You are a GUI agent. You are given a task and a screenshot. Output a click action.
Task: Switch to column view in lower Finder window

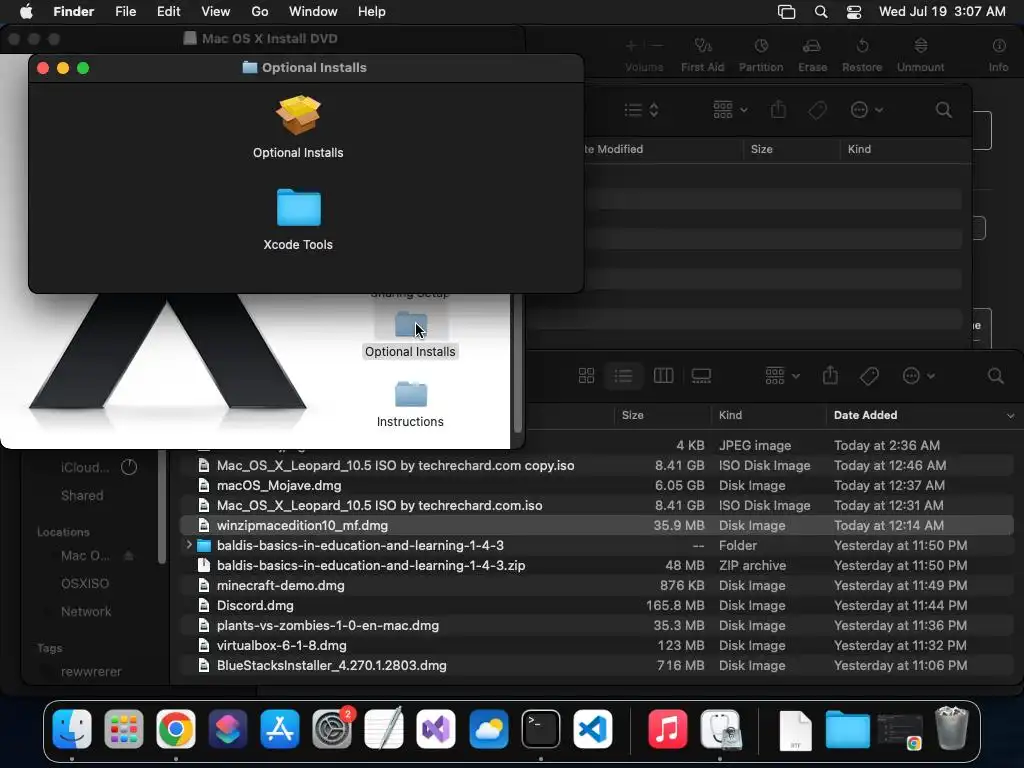click(663, 376)
